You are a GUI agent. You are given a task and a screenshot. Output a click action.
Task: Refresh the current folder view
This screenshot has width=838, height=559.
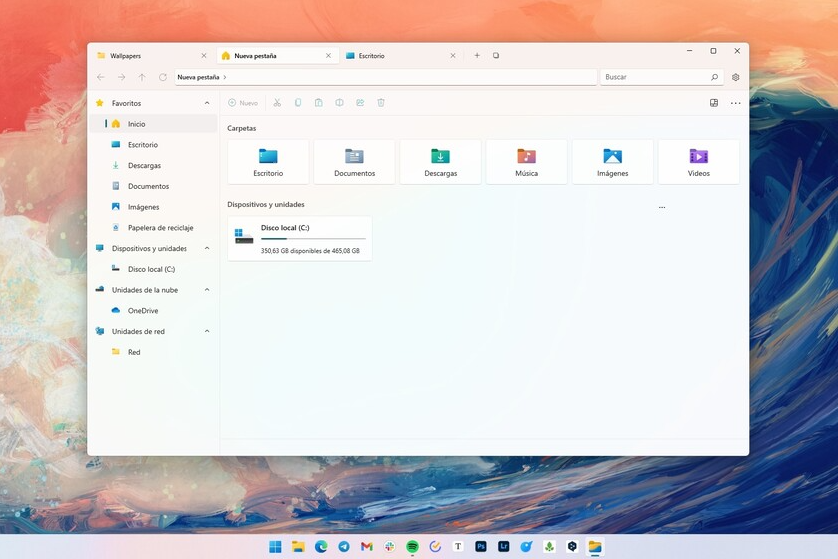coord(162,77)
